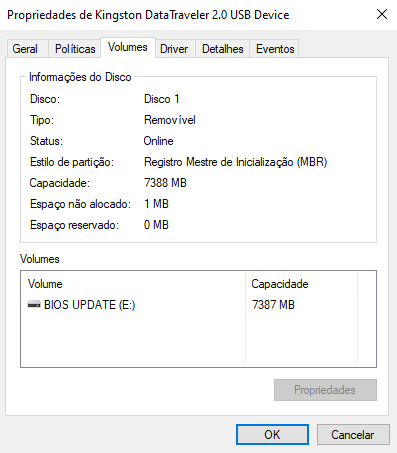Click the Informações do Disco group title
Viewport: 397px width, 453px height.
pyautogui.click(x=80, y=77)
